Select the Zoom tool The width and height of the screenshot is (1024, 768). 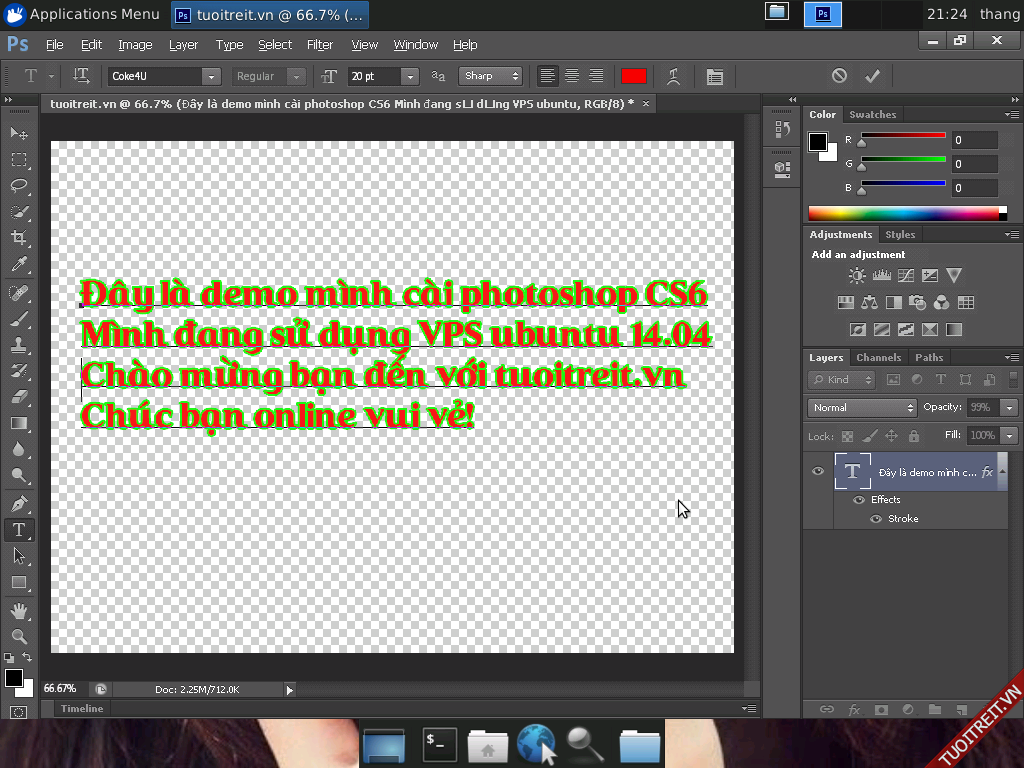click(x=19, y=636)
